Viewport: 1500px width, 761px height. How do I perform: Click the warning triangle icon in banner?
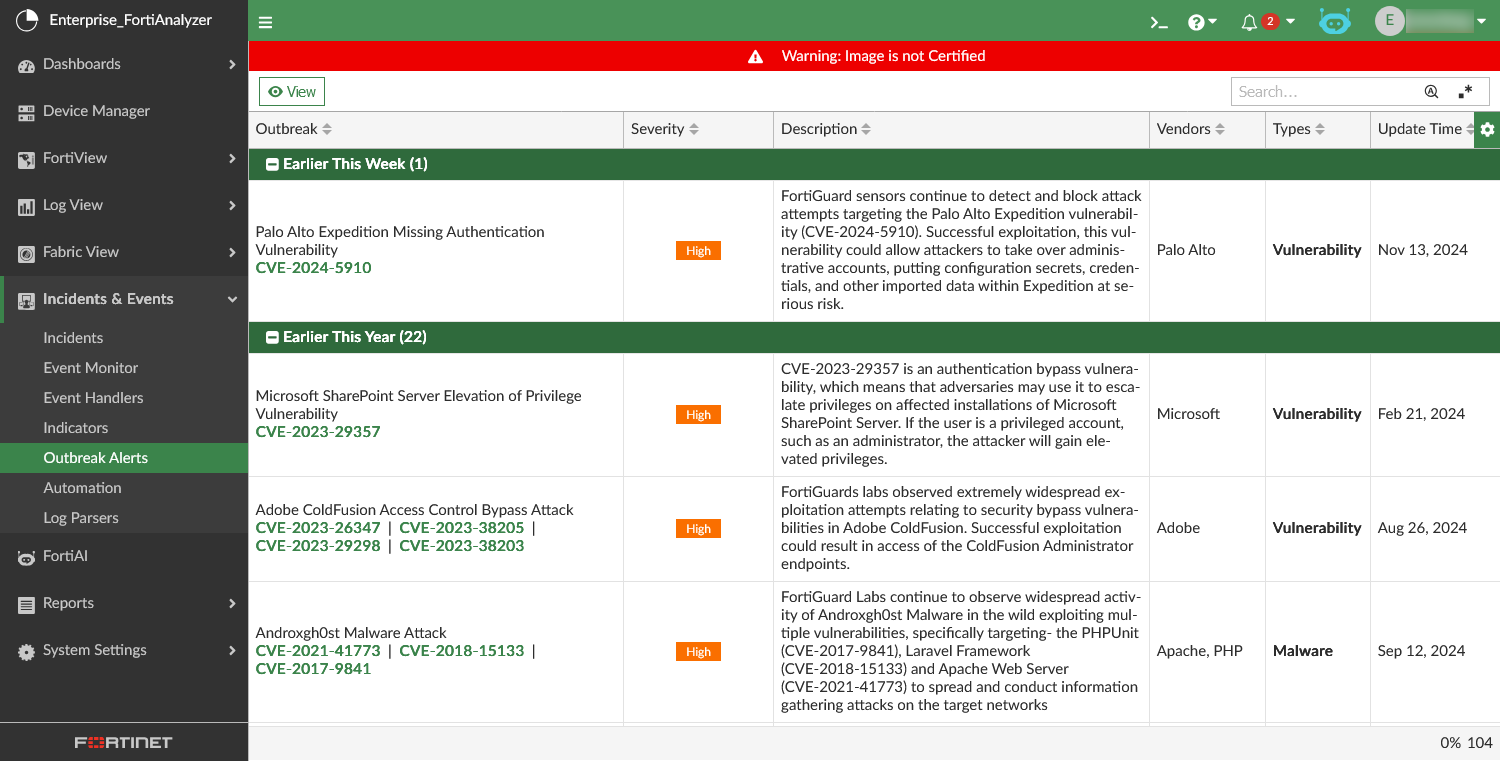(x=756, y=57)
